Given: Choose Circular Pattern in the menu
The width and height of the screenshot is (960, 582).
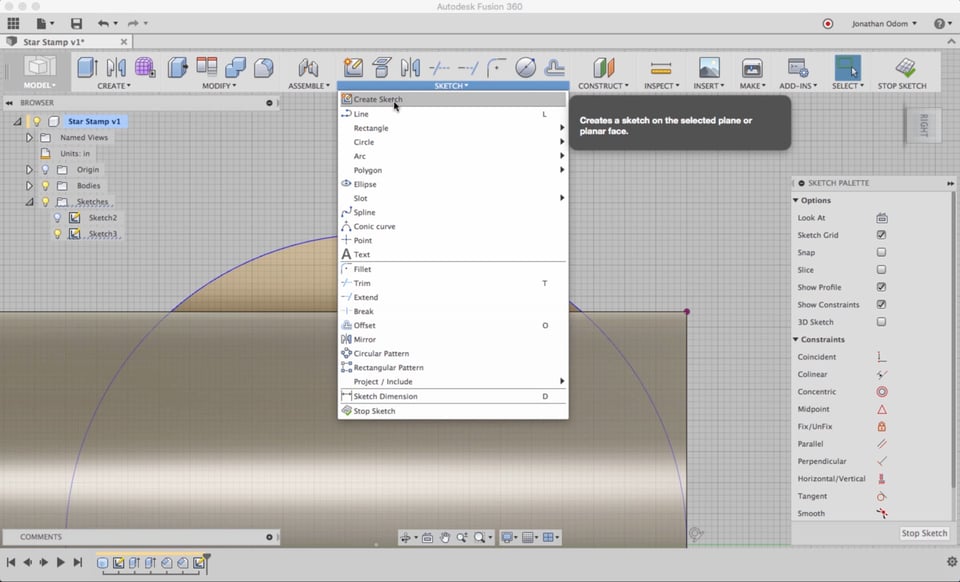Looking at the screenshot, I should tap(453, 354).
